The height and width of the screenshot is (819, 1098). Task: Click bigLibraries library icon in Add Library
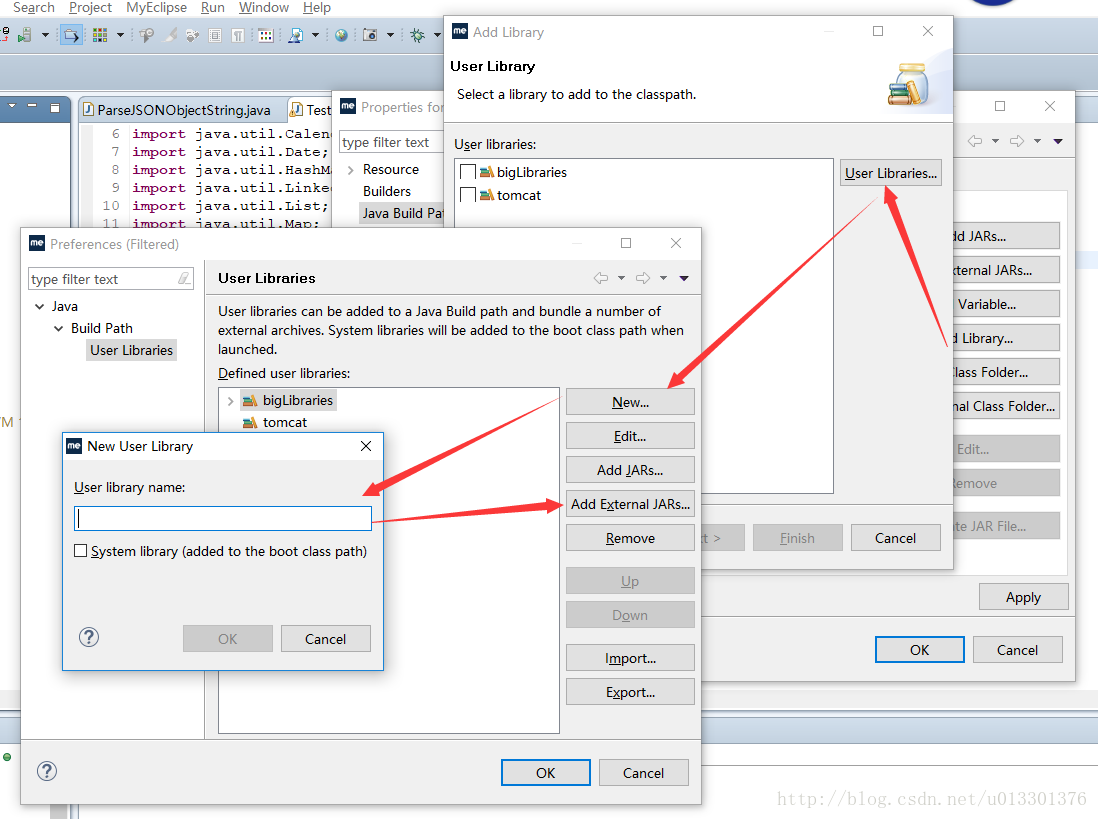[x=487, y=172]
